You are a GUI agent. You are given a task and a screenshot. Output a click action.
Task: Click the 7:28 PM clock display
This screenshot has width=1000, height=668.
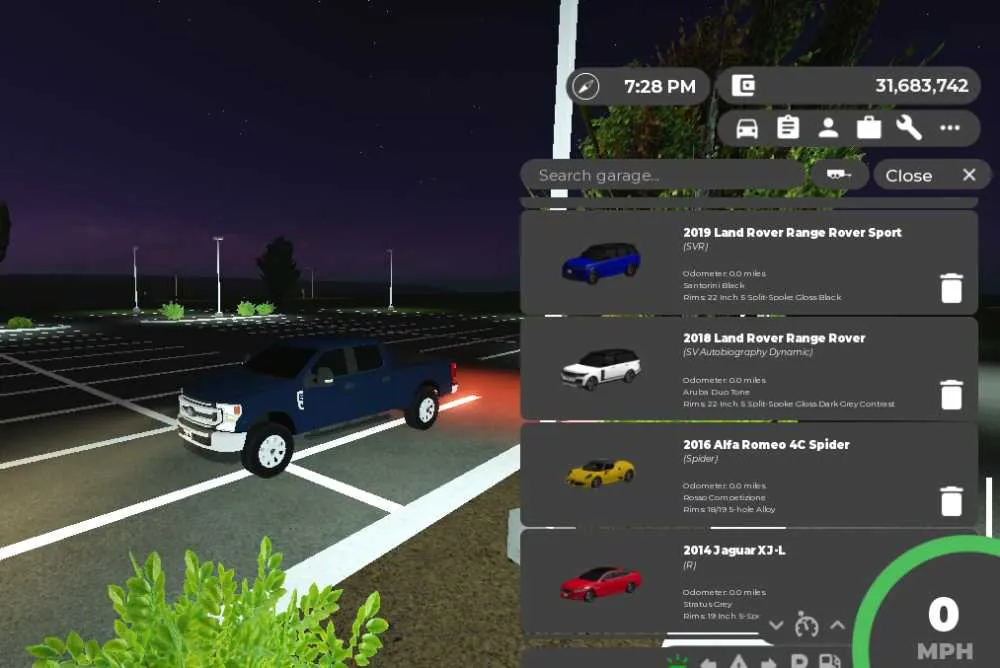pos(660,86)
